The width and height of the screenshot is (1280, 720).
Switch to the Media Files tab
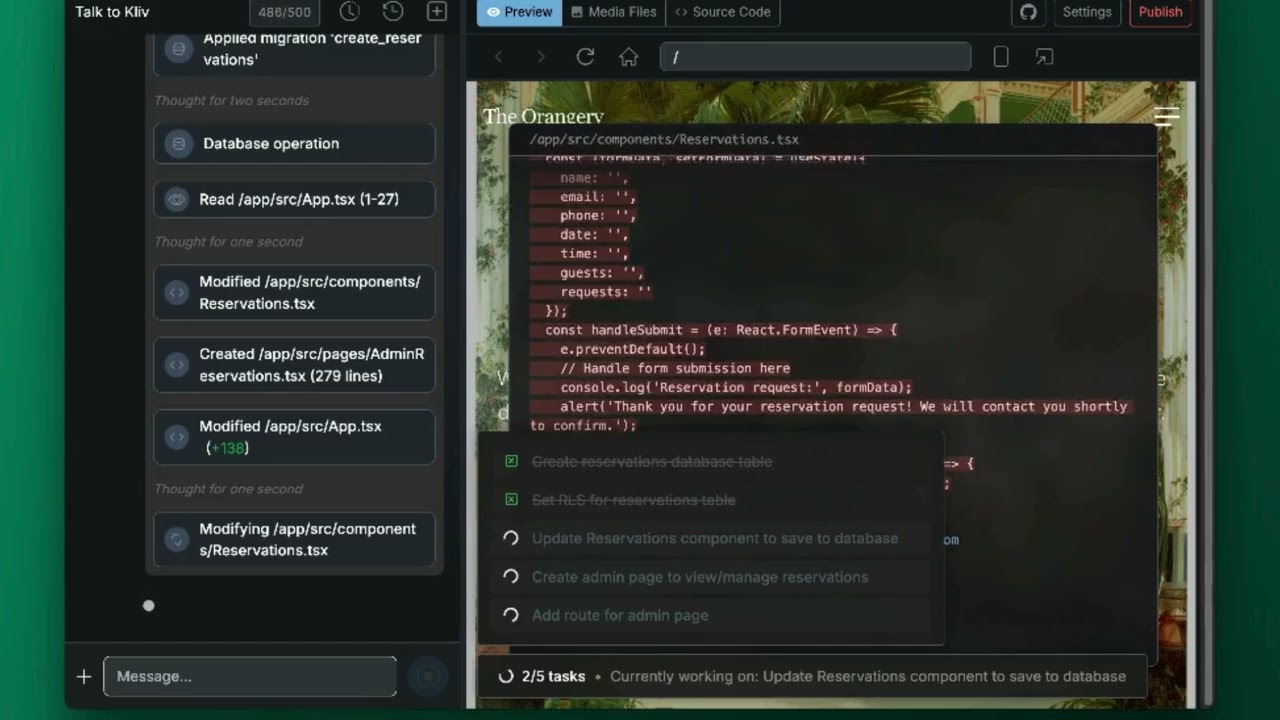tap(614, 12)
